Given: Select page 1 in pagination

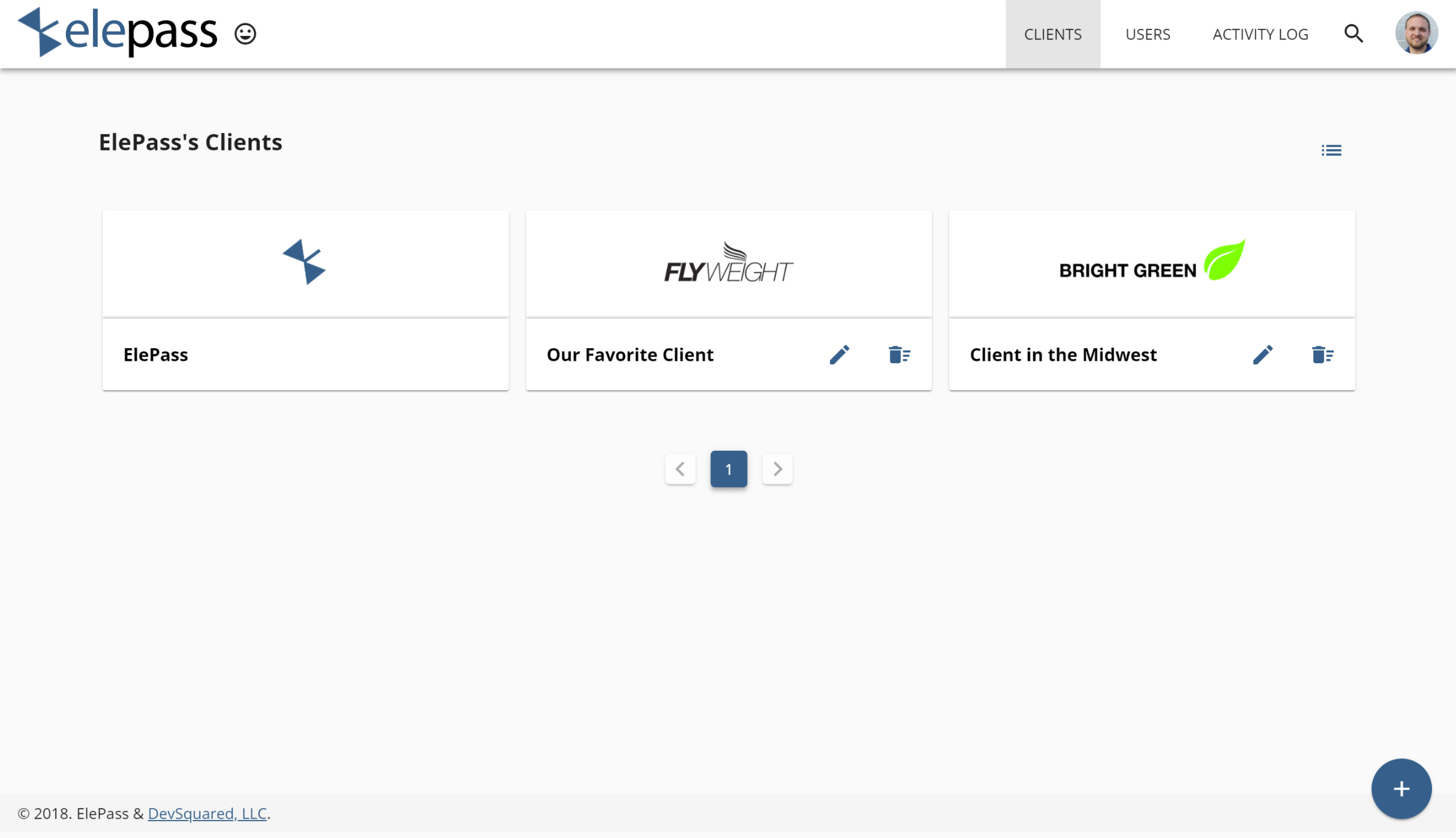Looking at the screenshot, I should point(729,469).
